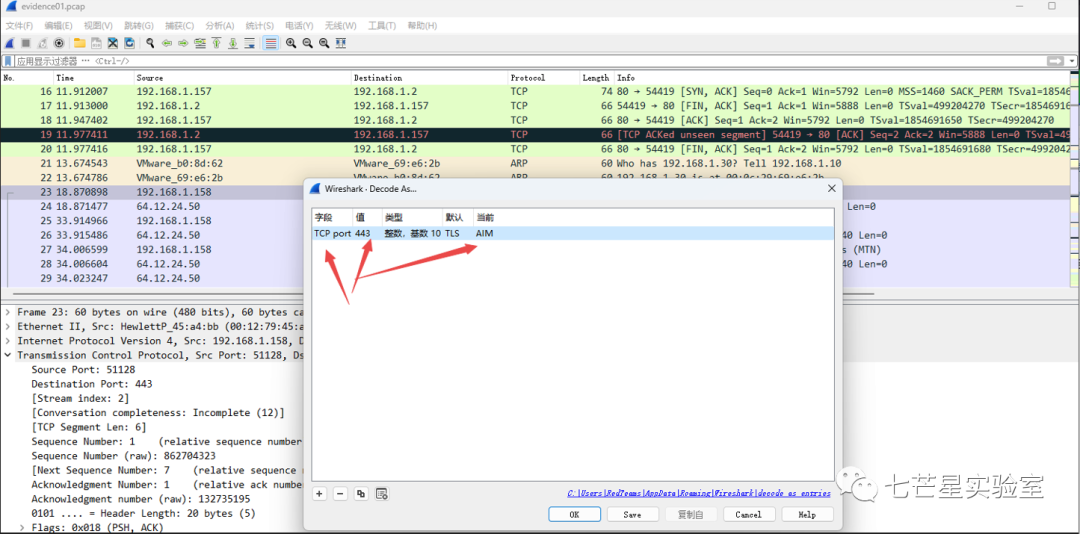Open the 统计(S) menu

pyautogui.click(x=260, y=25)
